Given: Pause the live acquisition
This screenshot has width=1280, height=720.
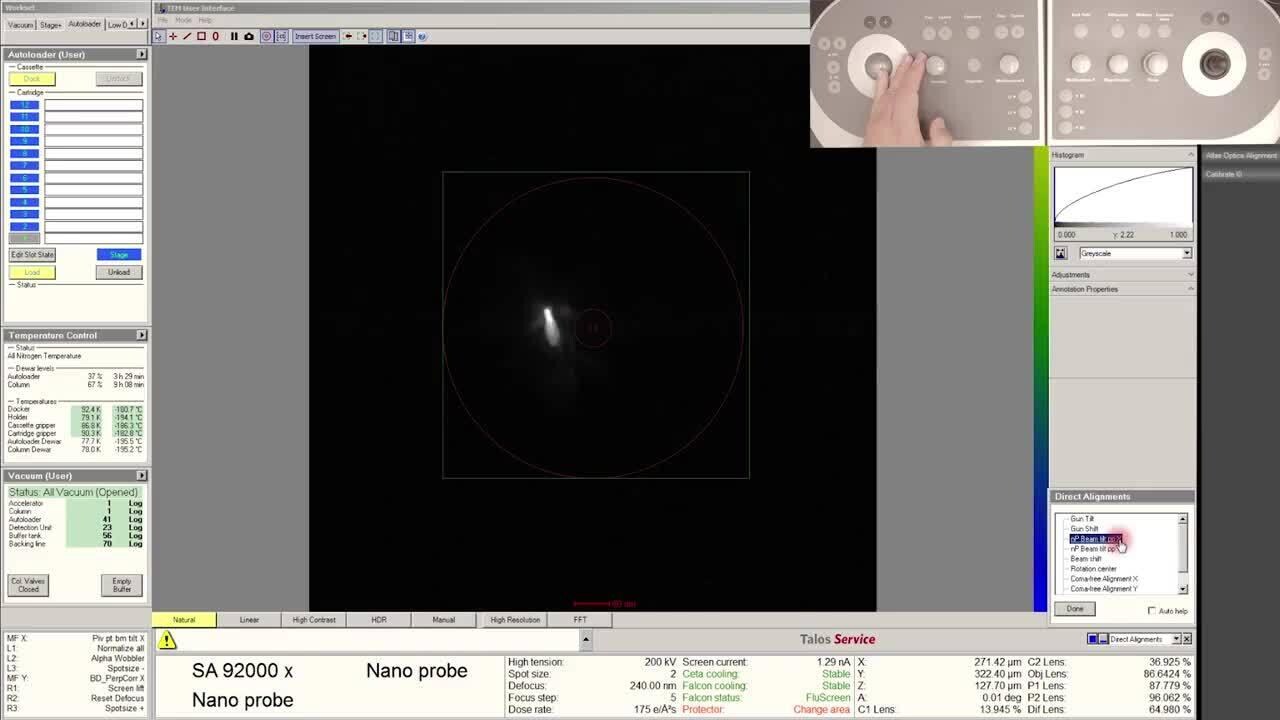Looking at the screenshot, I should (x=234, y=36).
